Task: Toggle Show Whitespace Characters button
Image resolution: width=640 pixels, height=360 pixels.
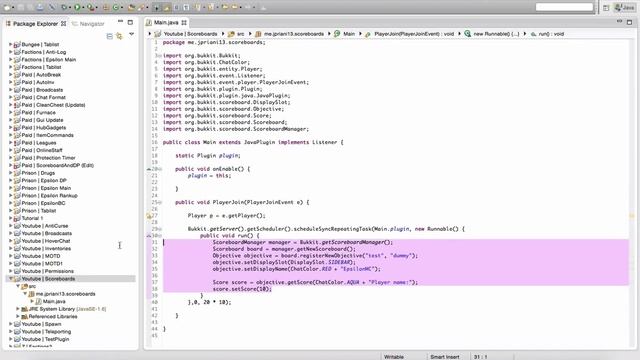Action: pyautogui.click(x=186, y=7)
